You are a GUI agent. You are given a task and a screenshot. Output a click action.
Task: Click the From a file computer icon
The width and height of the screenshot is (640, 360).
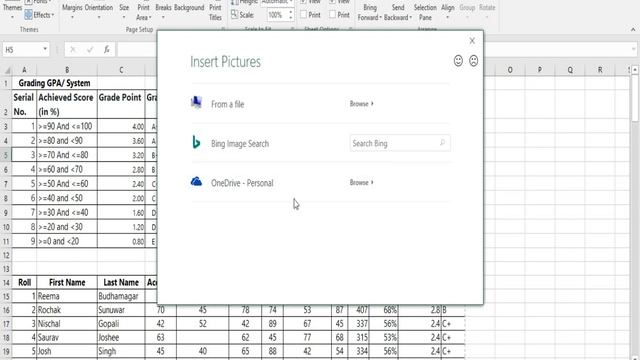[x=196, y=103]
